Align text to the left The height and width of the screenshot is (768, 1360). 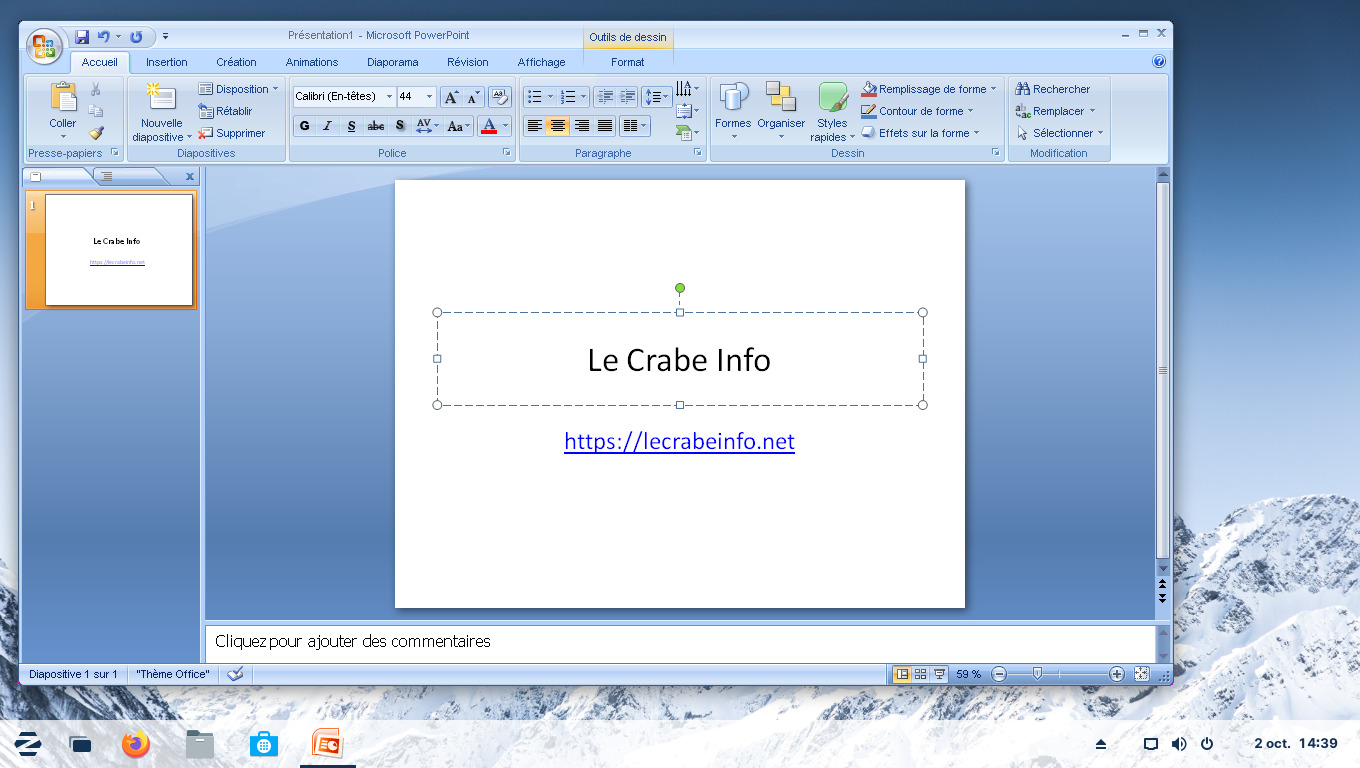click(535, 126)
